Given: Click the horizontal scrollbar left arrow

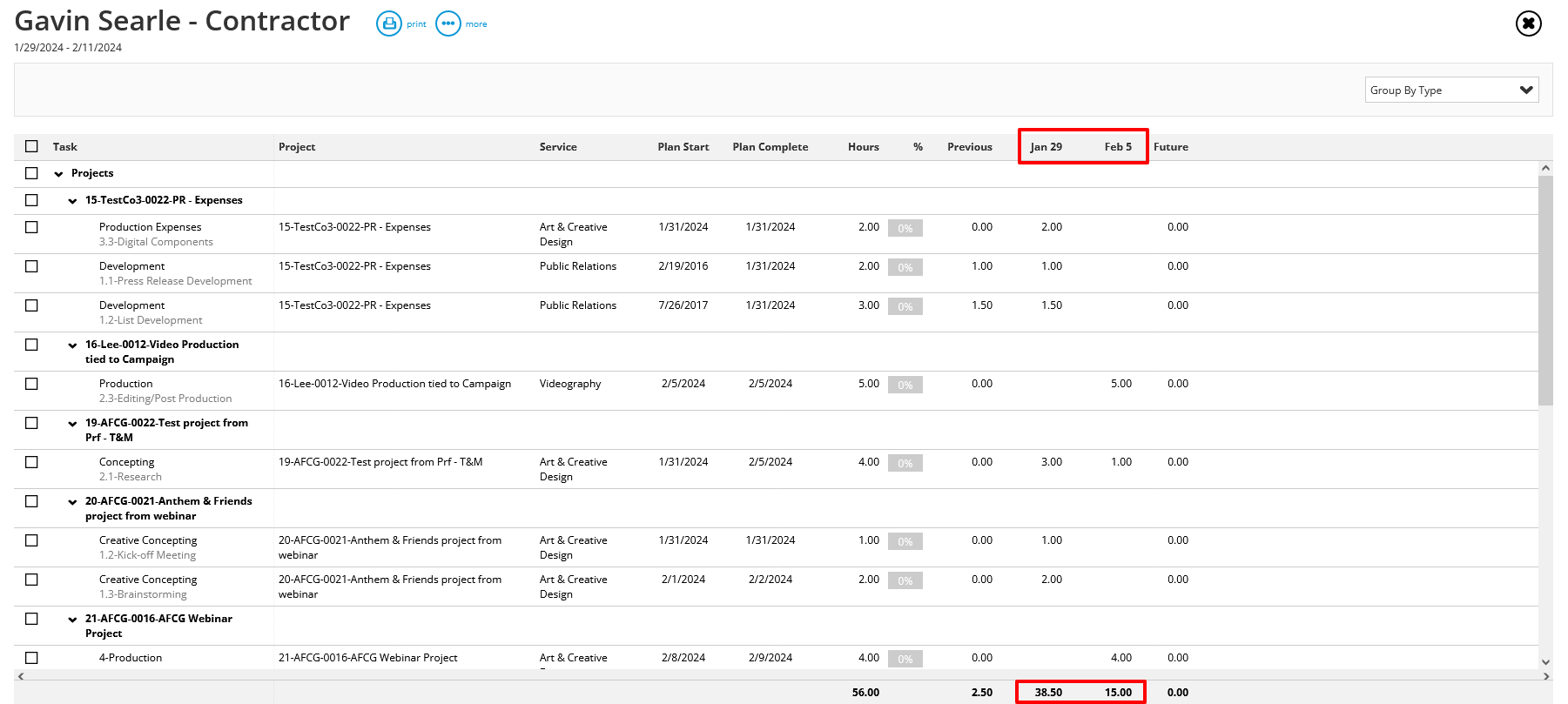Looking at the screenshot, I should pyautogui.click(x=21, y=676).
